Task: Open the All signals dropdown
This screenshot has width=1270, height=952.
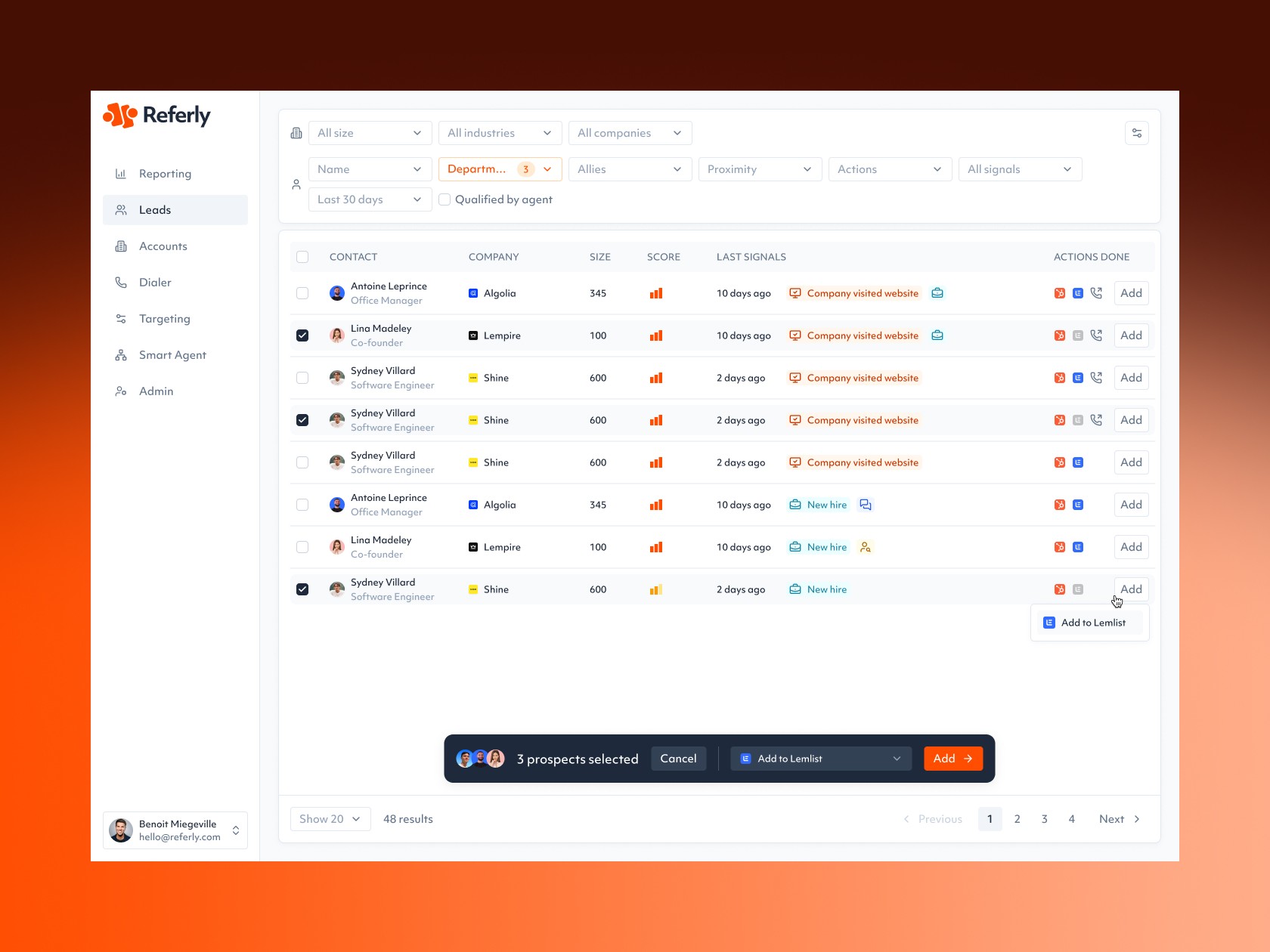Action: (x=1021, y=169)
